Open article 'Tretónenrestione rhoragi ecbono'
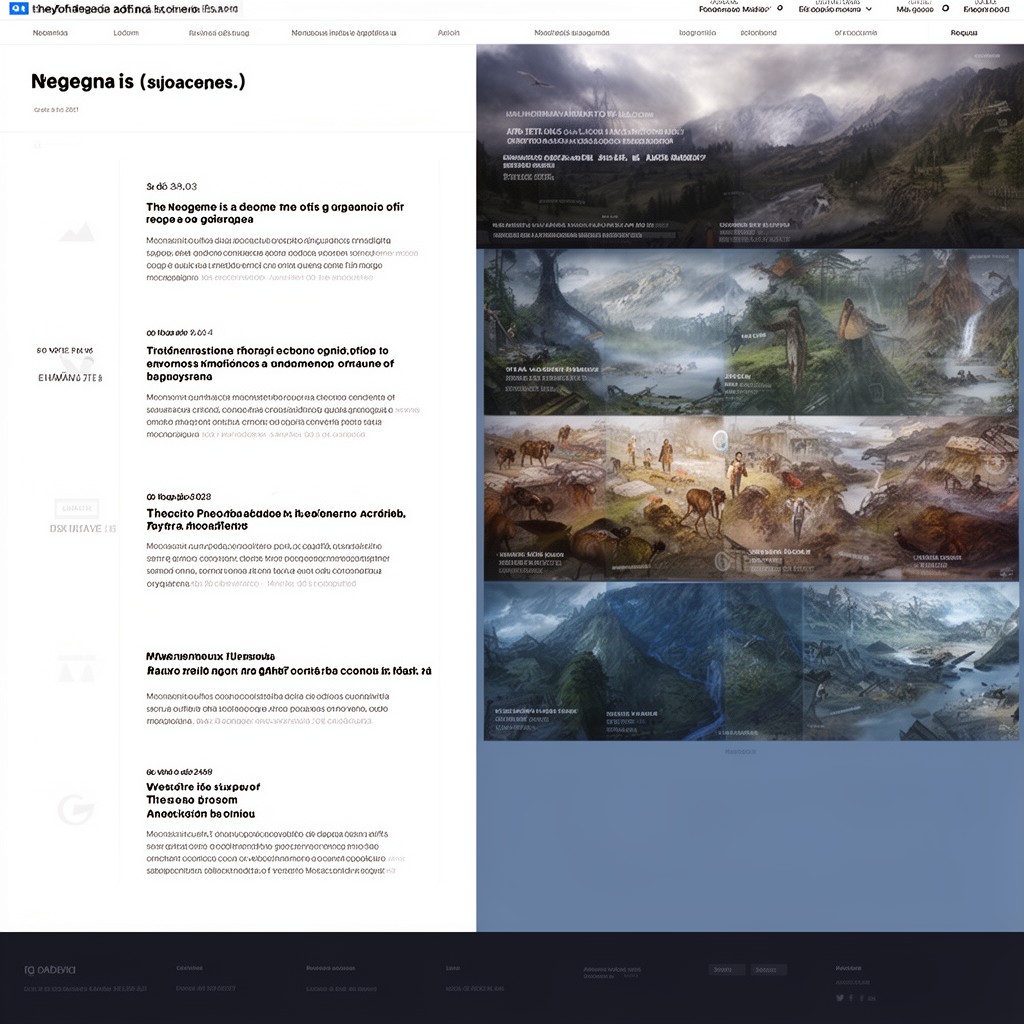Image resolution: width=1024 pixels, height=1024 pixels. click(x=270, y=363)
